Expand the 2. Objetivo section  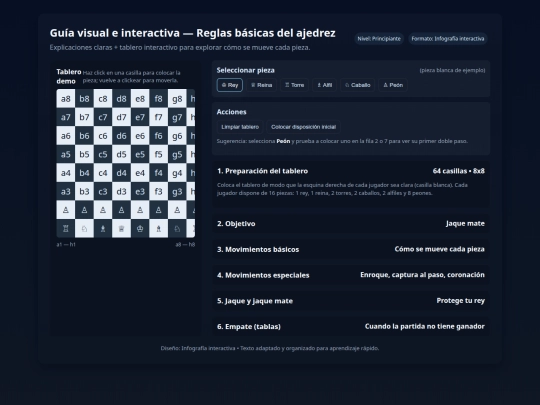point(351,224)
